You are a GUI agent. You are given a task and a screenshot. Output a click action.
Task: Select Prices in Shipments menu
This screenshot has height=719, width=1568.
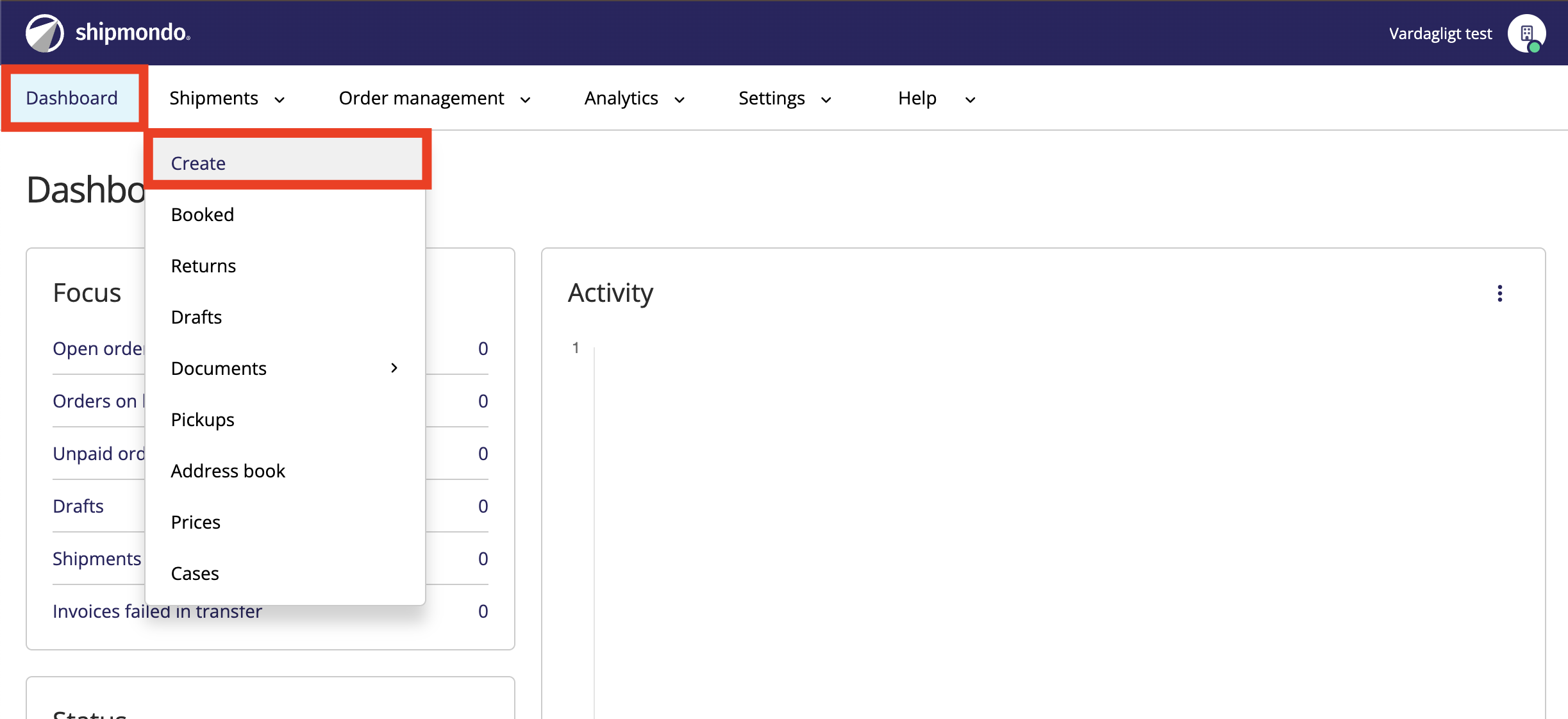click(x=196, y=522)
